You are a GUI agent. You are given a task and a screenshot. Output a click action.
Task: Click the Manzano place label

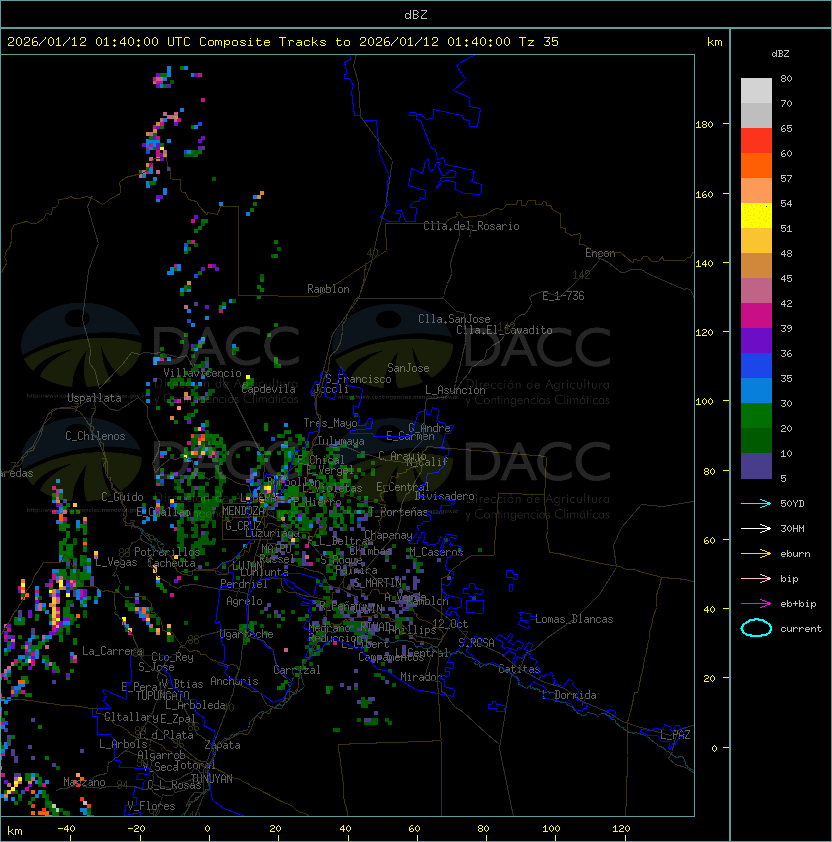[84, 782]
